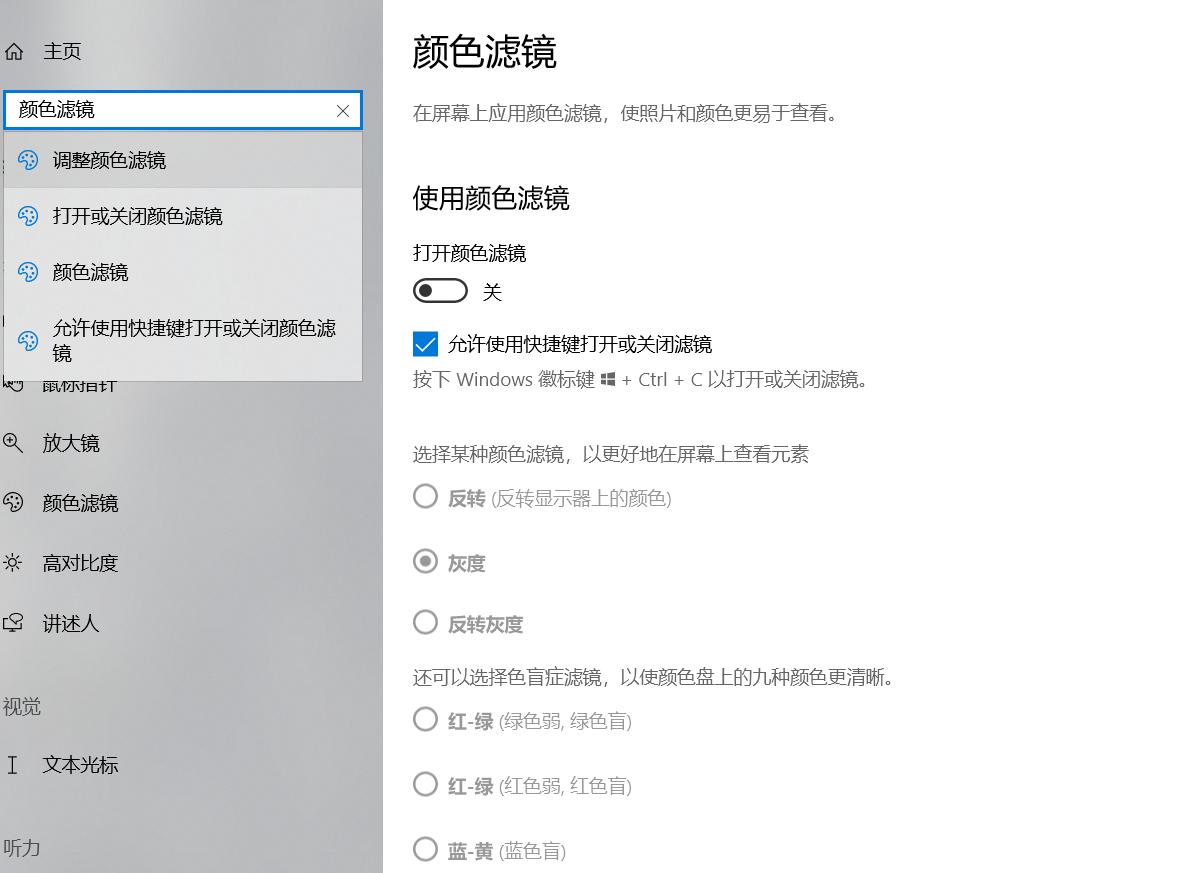
Task: Select the 高对比度 sun icon
Action: tap(18, 563)
